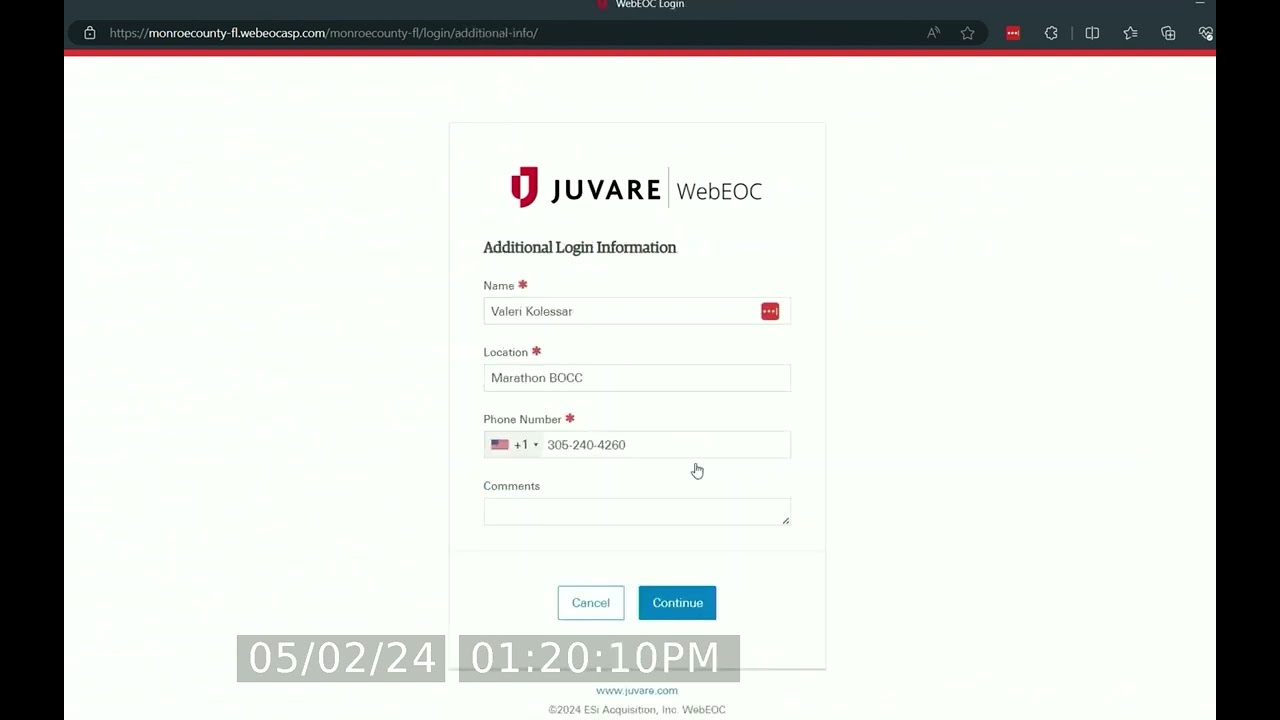Open the +1 country code dropdown
The width and height of the screenshot is (1280, 720).
coord(514,445)
